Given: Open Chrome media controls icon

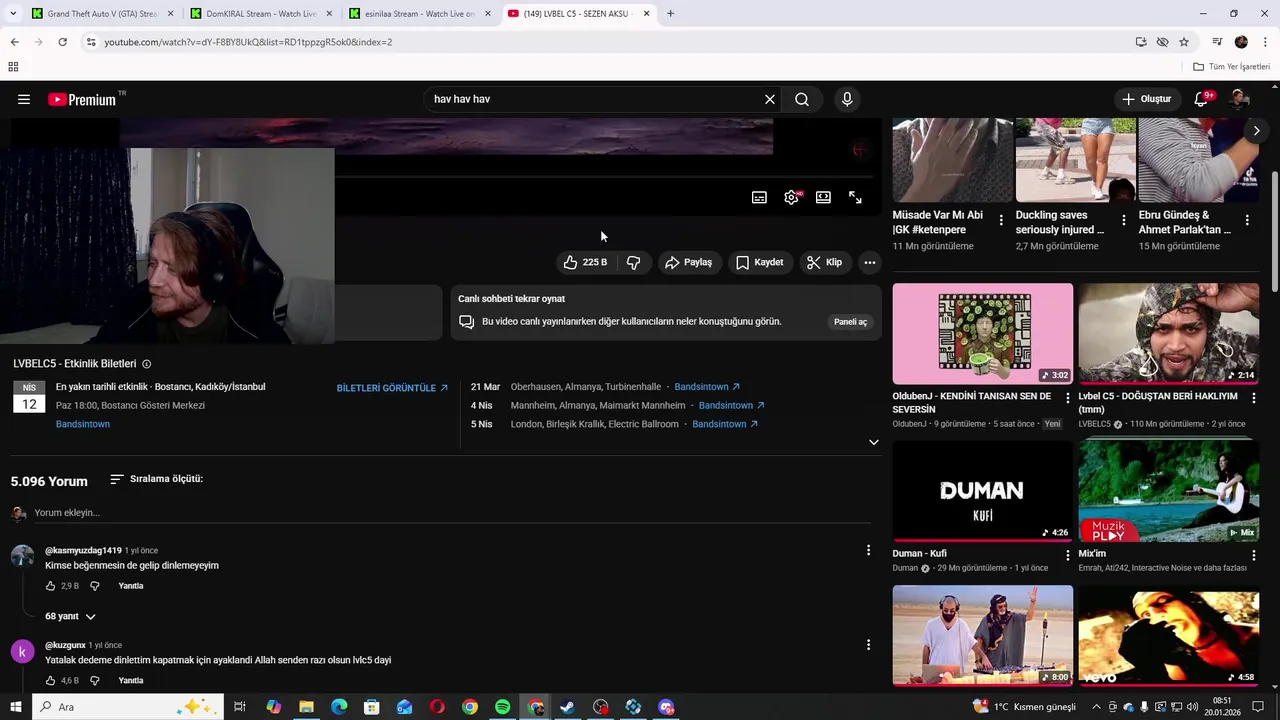Looking at the screenshot, I should (1217, 42).
